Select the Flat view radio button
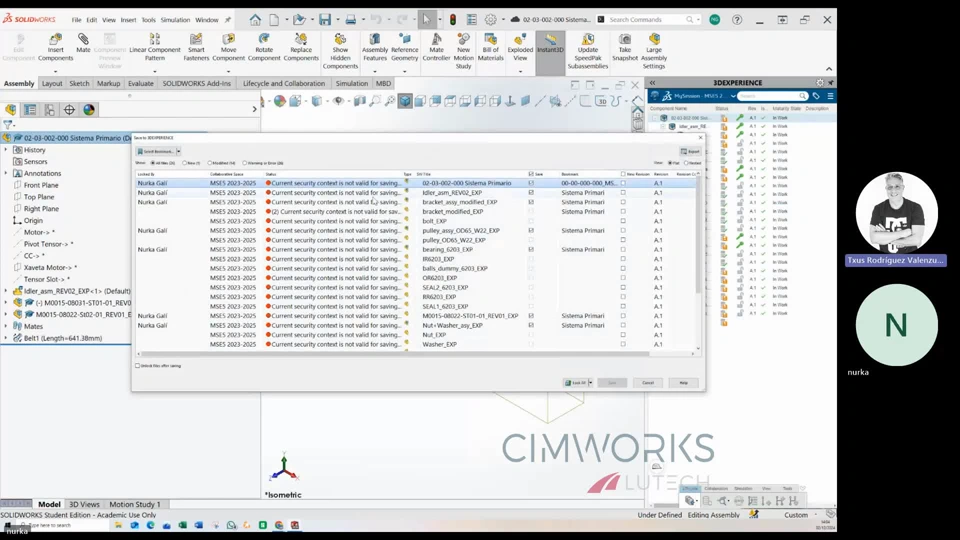 [670, 163]
